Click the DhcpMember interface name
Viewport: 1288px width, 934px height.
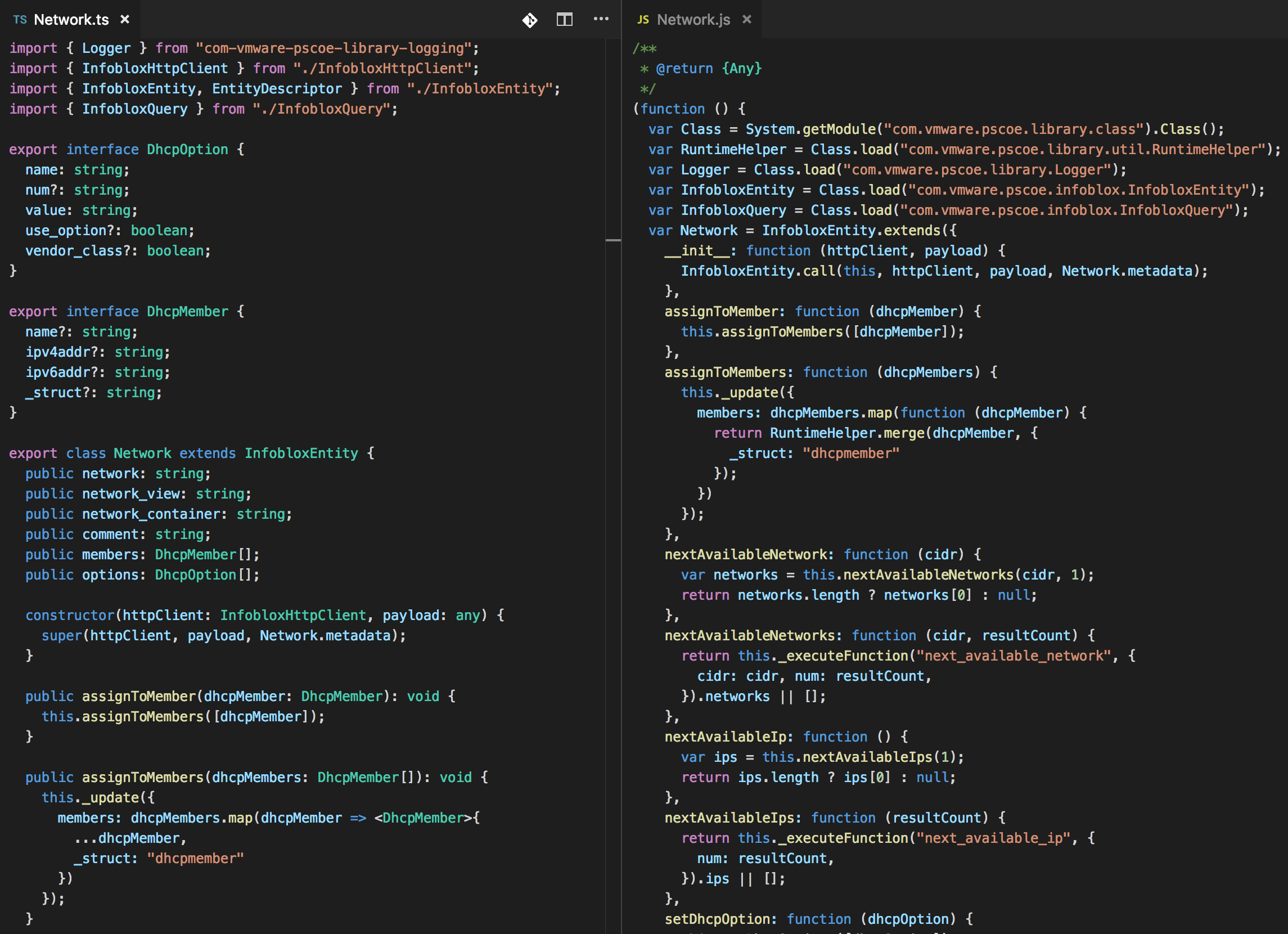pyautogui.click(x=187, y=311)
